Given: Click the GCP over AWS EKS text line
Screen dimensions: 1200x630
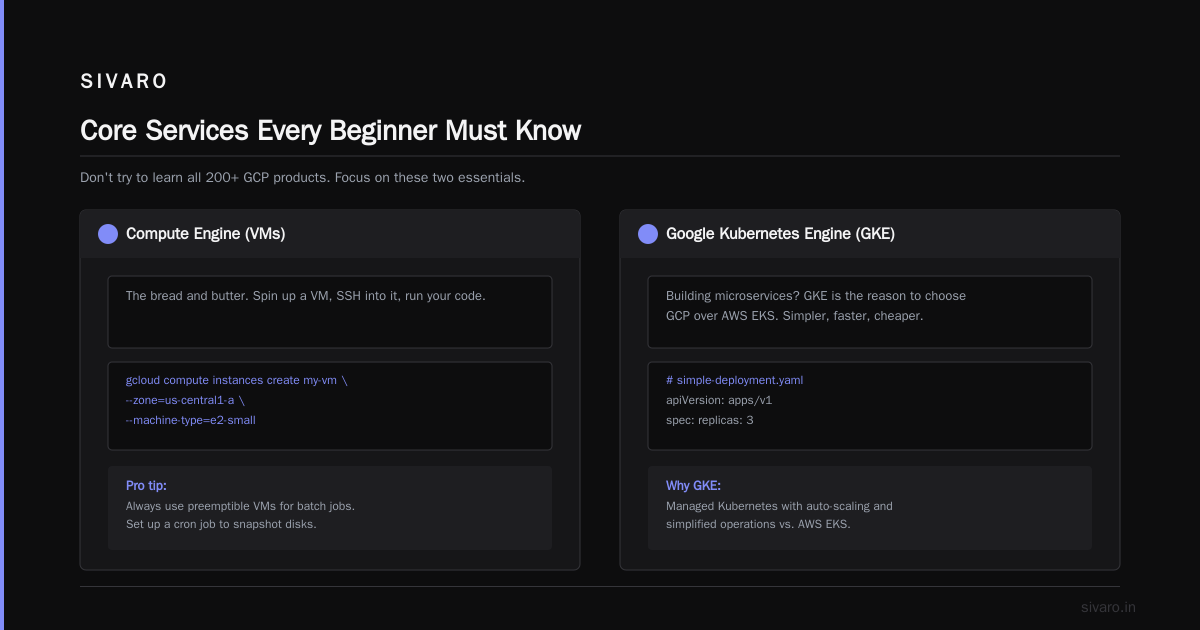Looking at the screenshot, I should coord(795,316).
